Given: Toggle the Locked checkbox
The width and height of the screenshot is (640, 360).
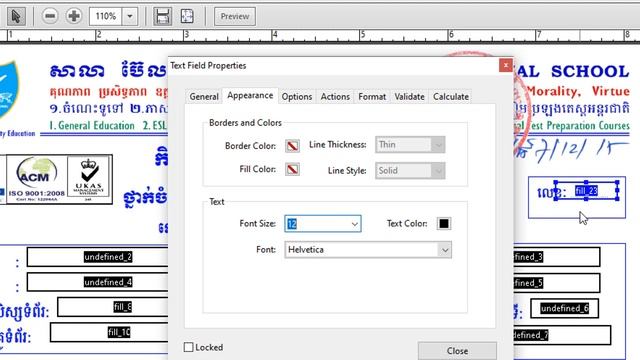Looking at the screenshot, I should coord(188,347).
